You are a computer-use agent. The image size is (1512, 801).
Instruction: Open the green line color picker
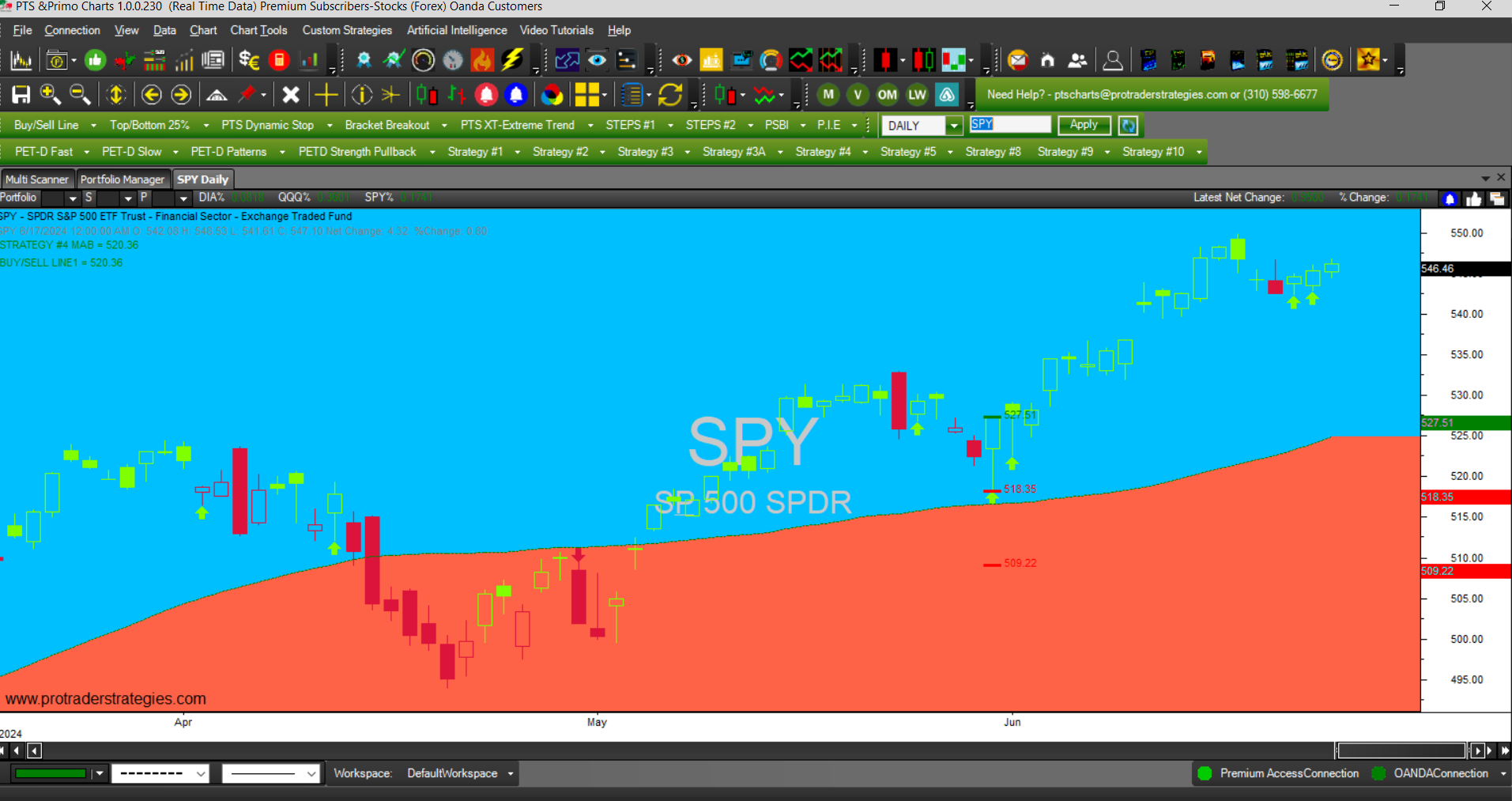pyautogui.click(x=100, y=774)
